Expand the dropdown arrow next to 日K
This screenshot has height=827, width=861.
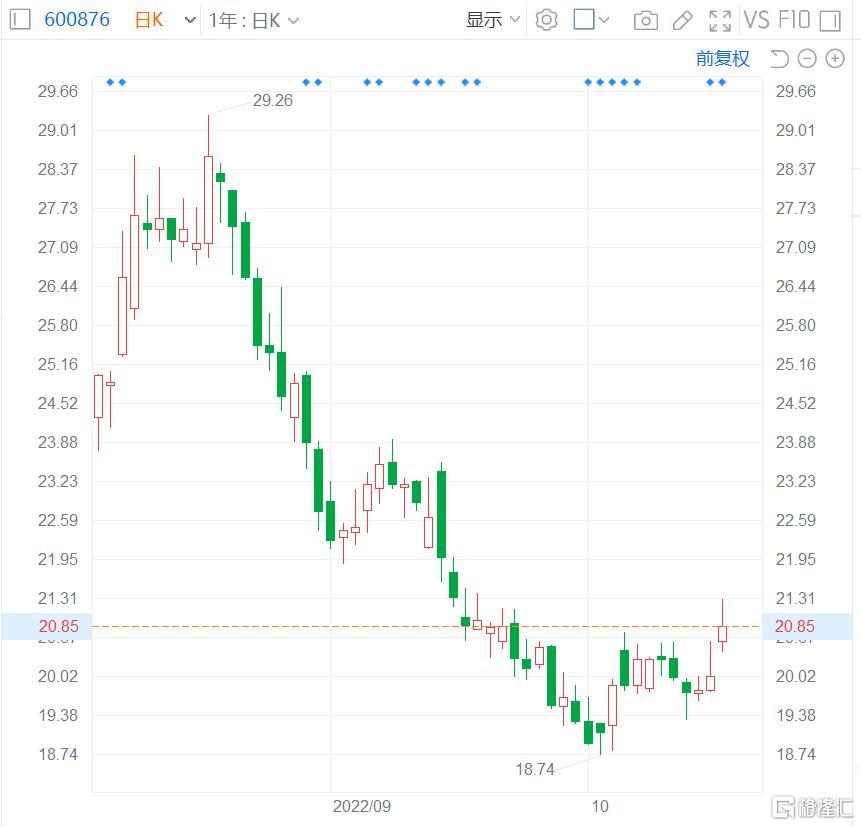pyautogui.click(x=190, y=21)
